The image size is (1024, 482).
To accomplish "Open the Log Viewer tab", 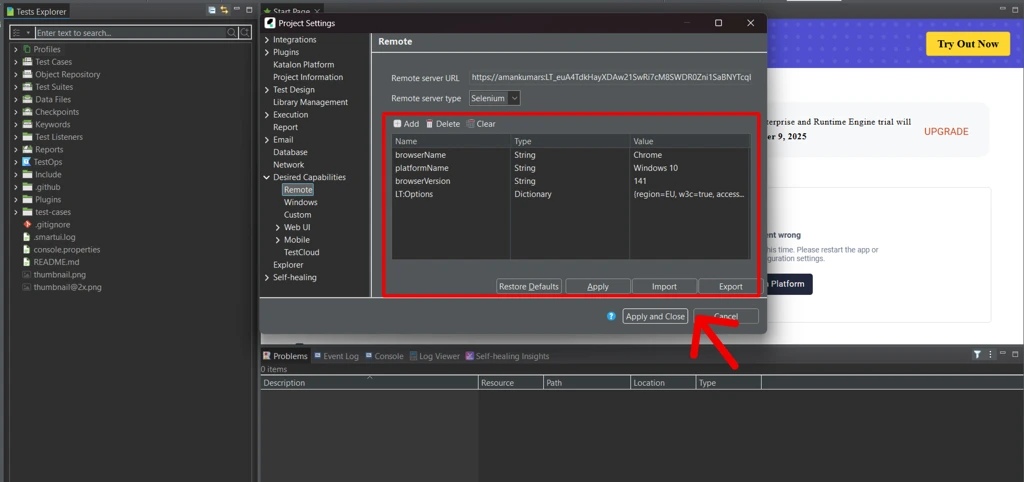I will click(434, 356).
